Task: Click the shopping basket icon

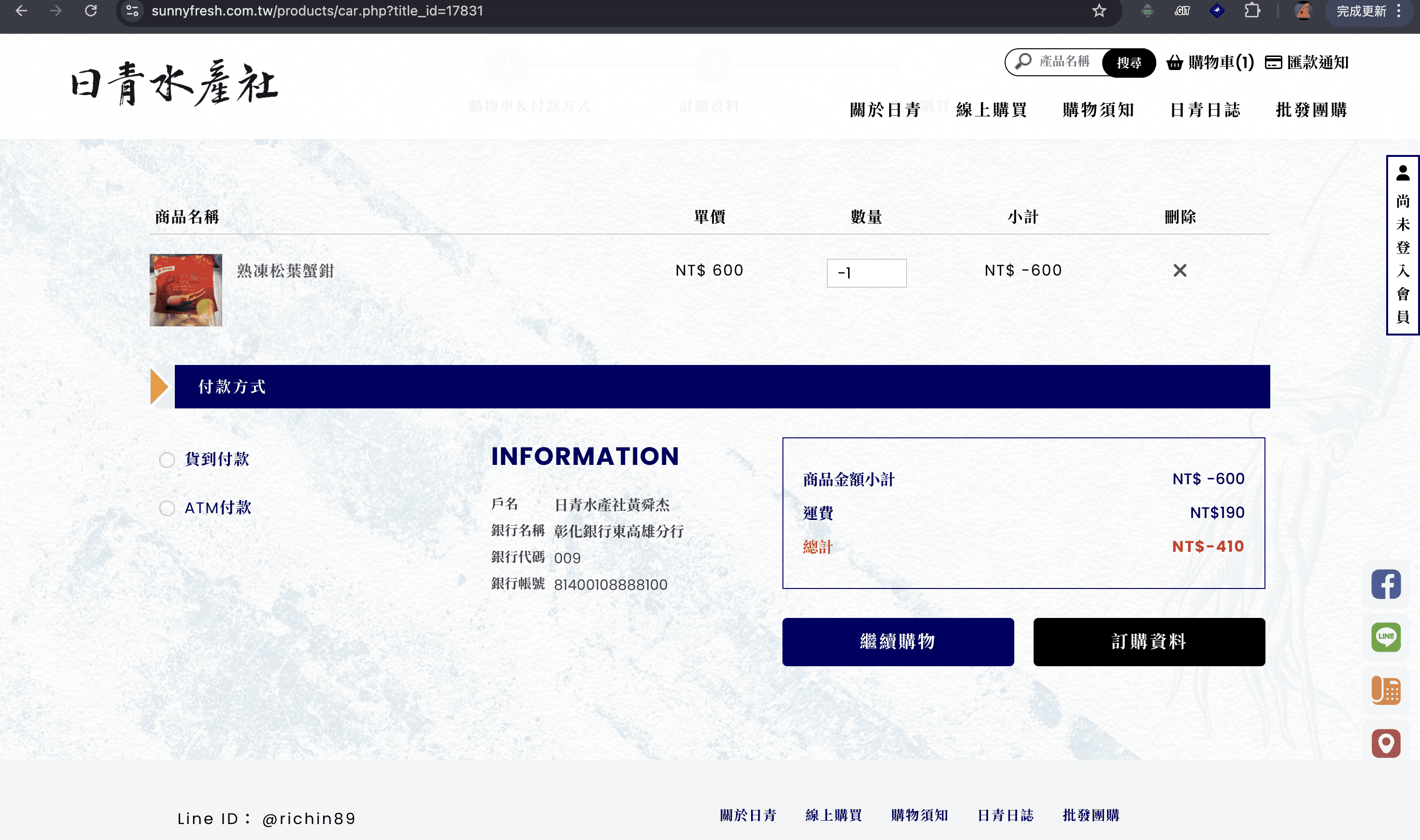Action: pos(1175,62)
